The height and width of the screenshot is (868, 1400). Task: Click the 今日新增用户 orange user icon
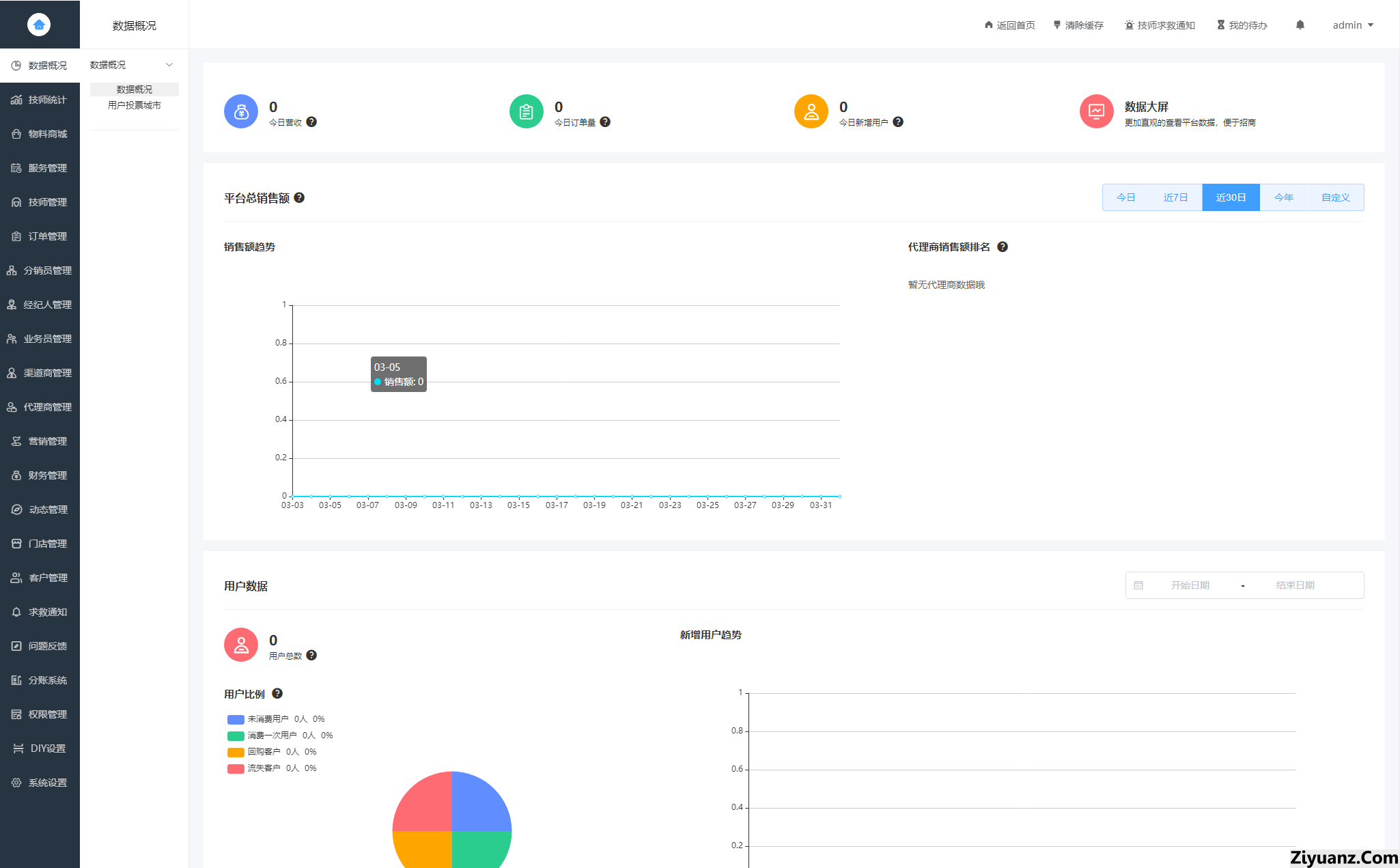point(811,111)
